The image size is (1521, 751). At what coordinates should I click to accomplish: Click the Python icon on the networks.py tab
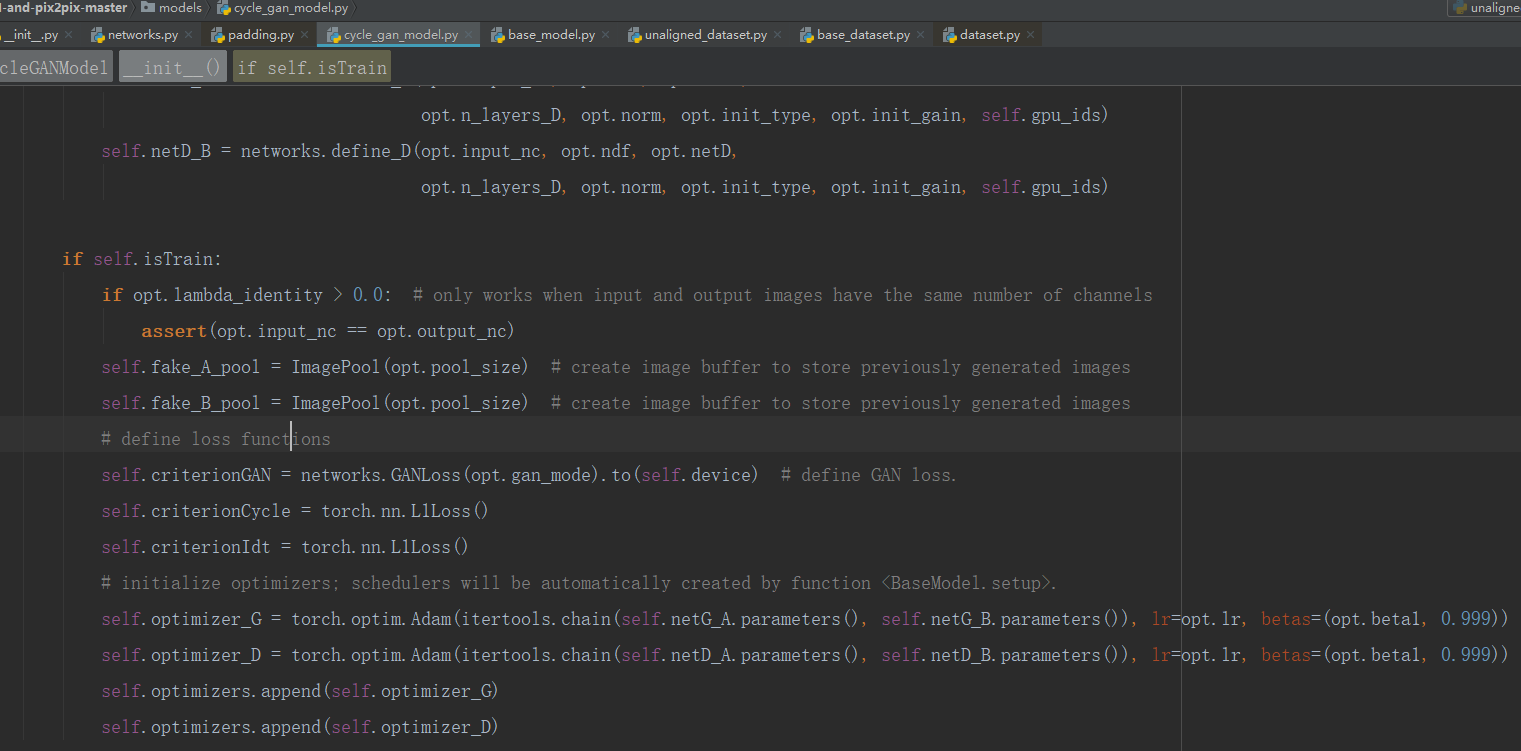96,33
